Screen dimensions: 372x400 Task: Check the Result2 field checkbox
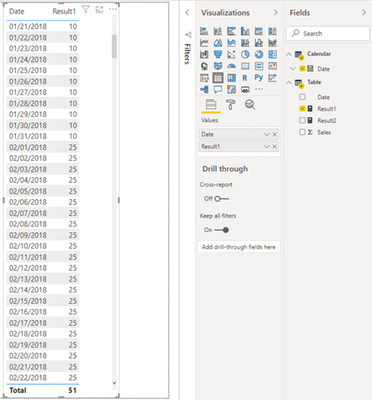(302, 120)
